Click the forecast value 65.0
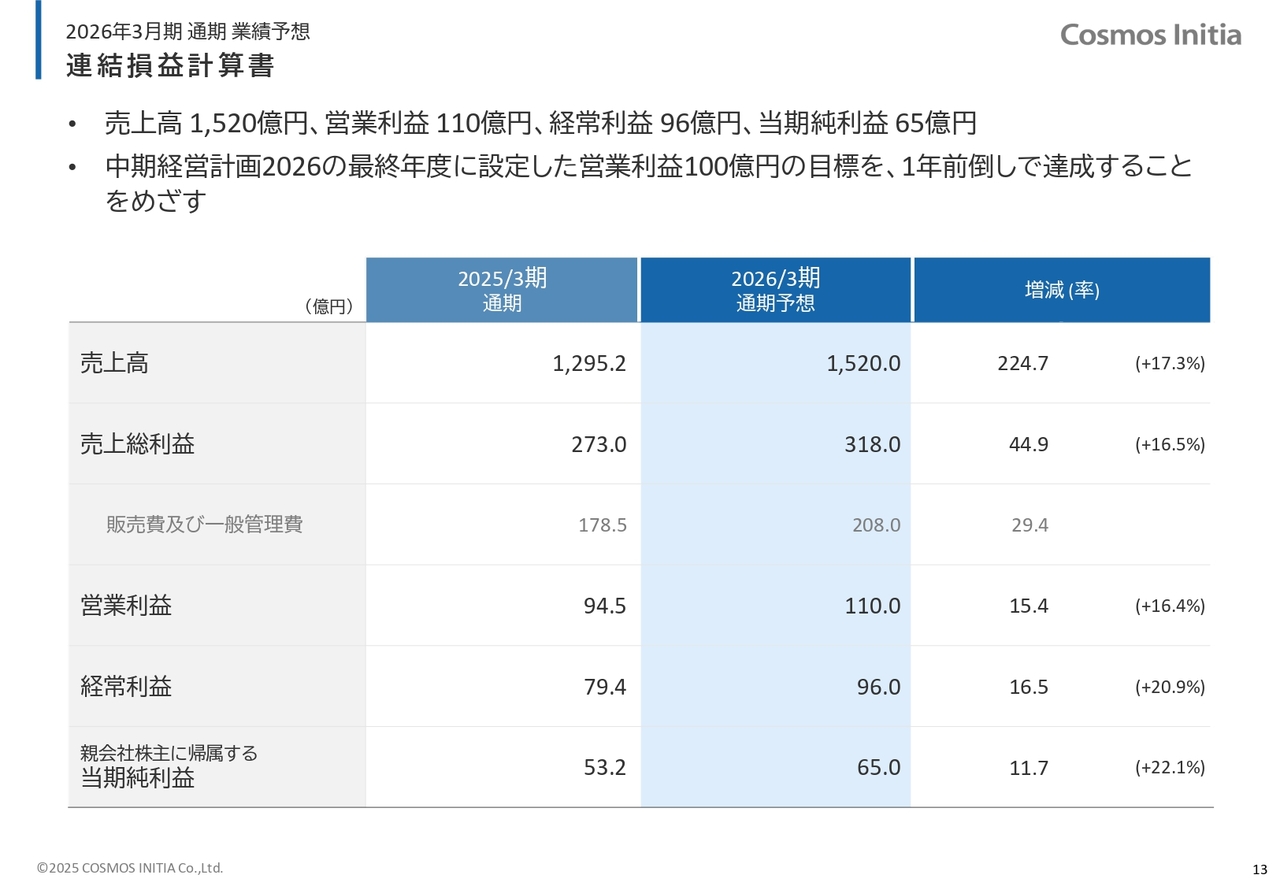Image resolution: width=1280 pixels, height=886 pixels. (x=879, y=768)
